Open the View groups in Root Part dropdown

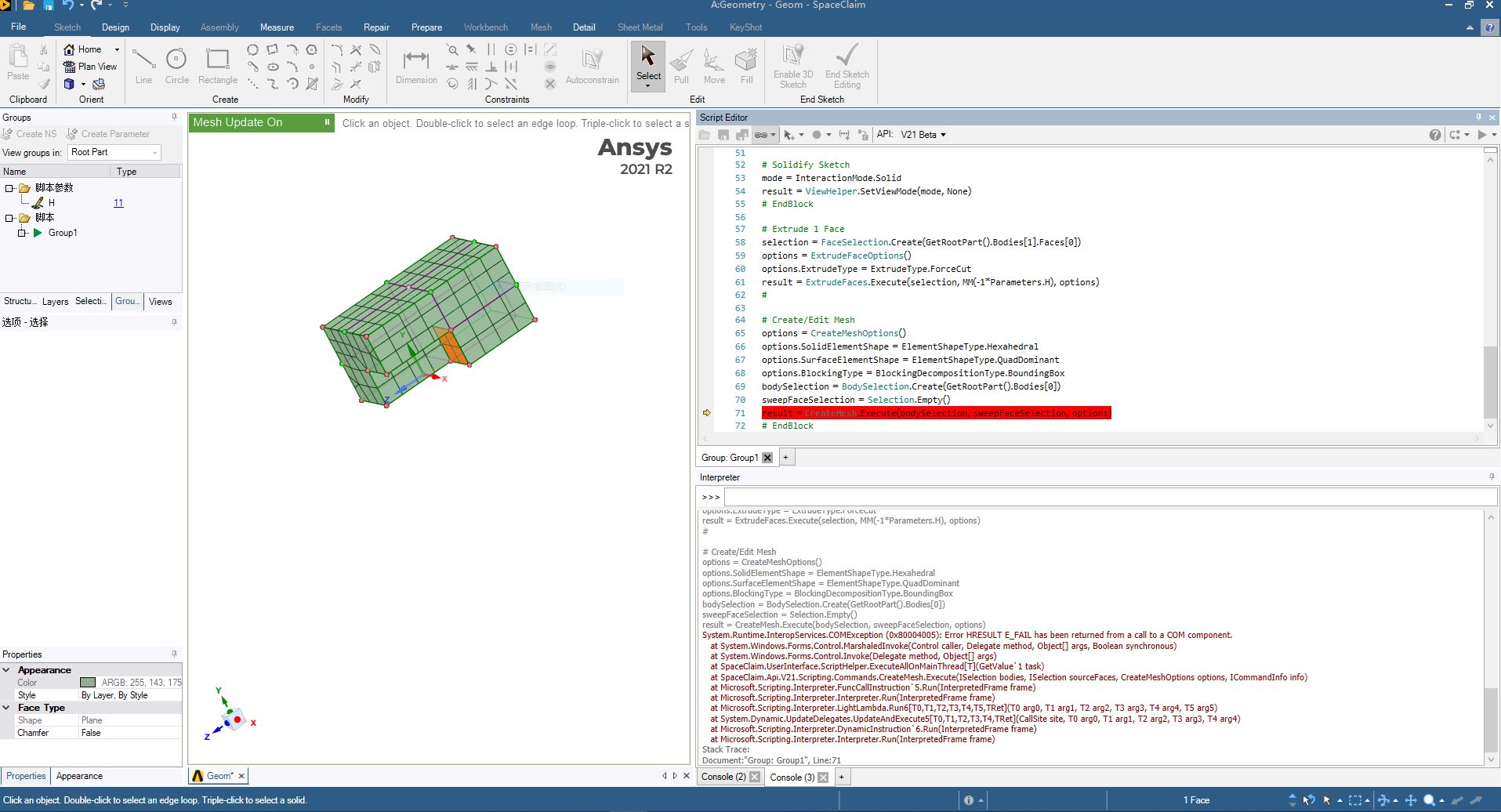pos(114,152)
